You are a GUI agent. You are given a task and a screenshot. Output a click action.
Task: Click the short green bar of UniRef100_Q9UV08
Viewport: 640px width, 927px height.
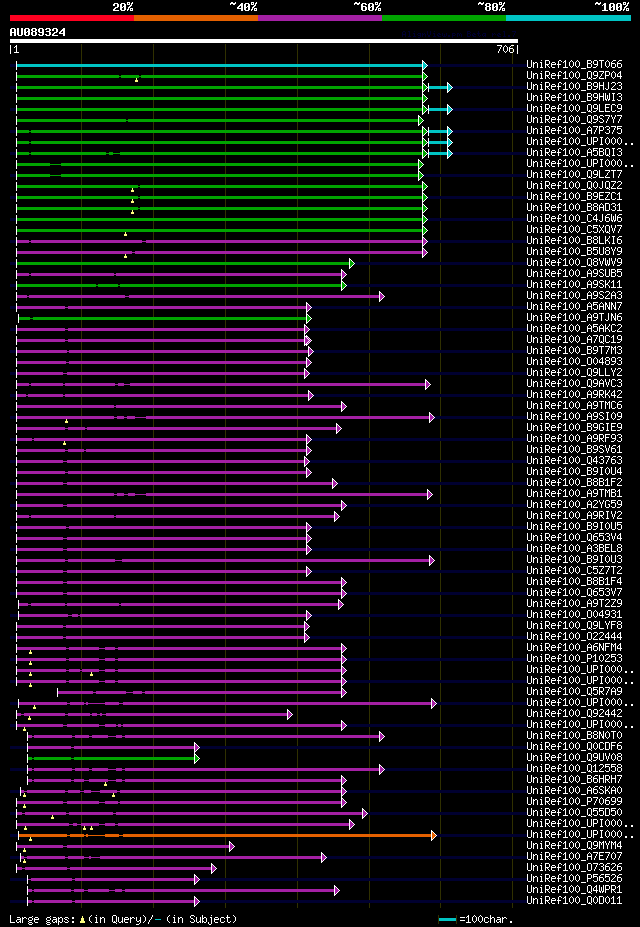point(112,759)
